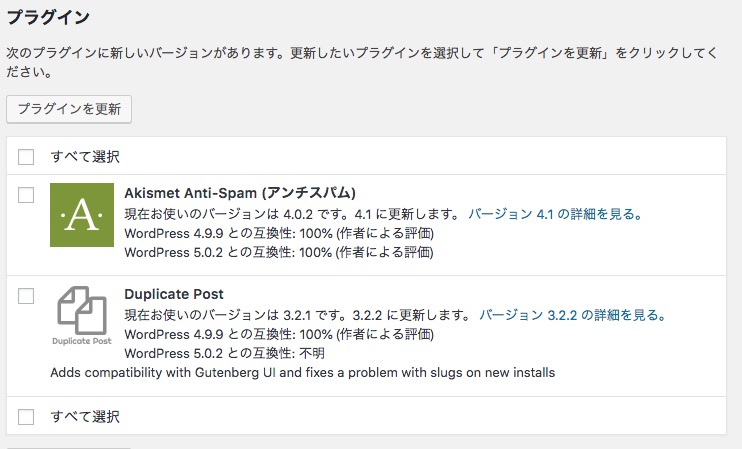742x449 pixels.
Task: Click the Duplicate Post plugin name
Action: click(174, 294)
